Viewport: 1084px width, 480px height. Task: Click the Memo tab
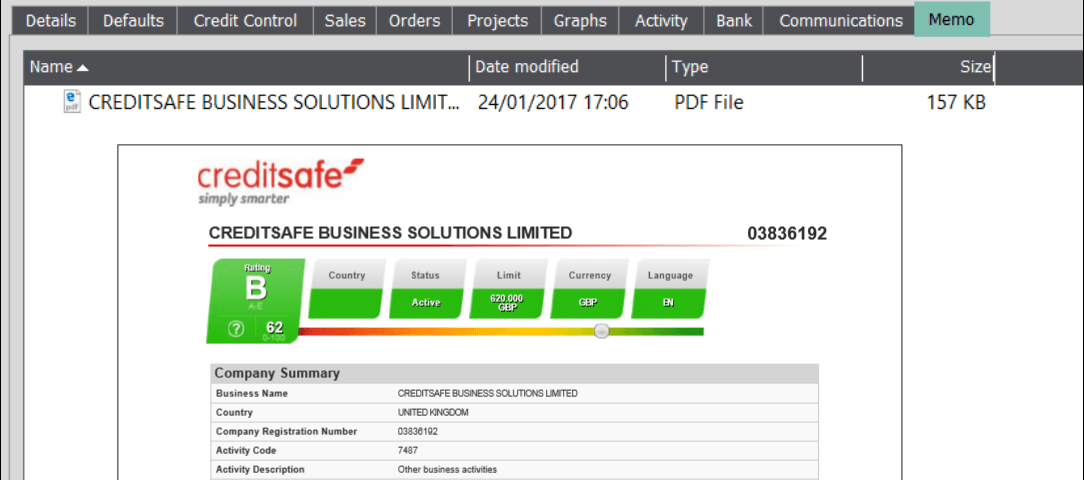coord(953,19)
